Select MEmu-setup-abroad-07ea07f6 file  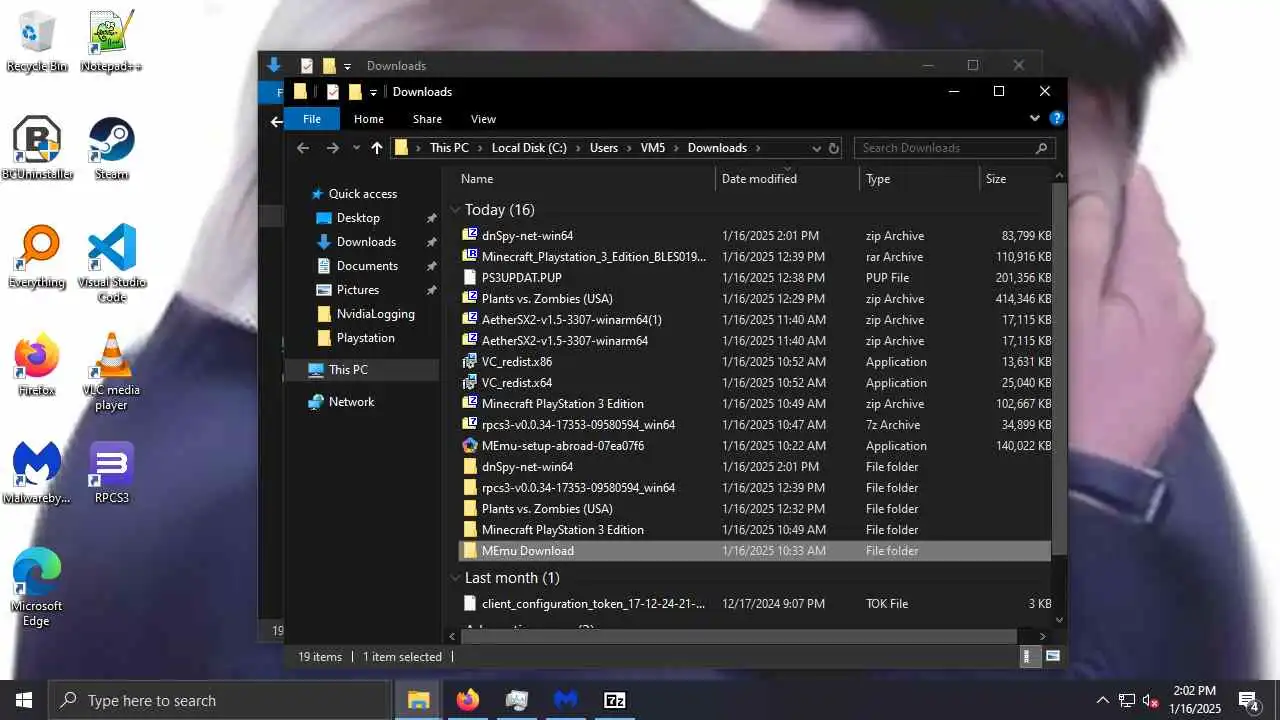click(755, 446)
